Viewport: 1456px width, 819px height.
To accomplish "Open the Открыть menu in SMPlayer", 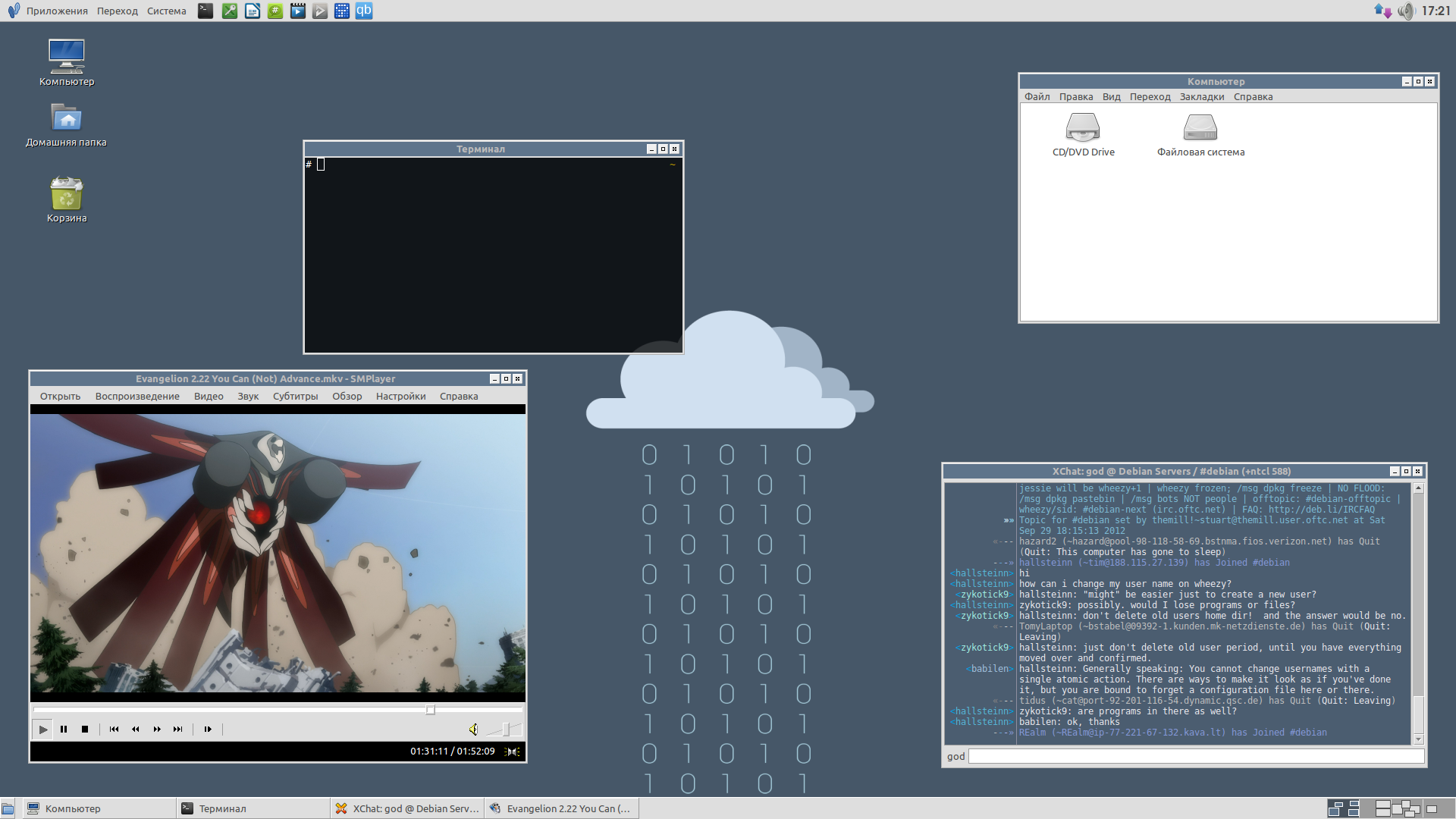I will [60, 397].
